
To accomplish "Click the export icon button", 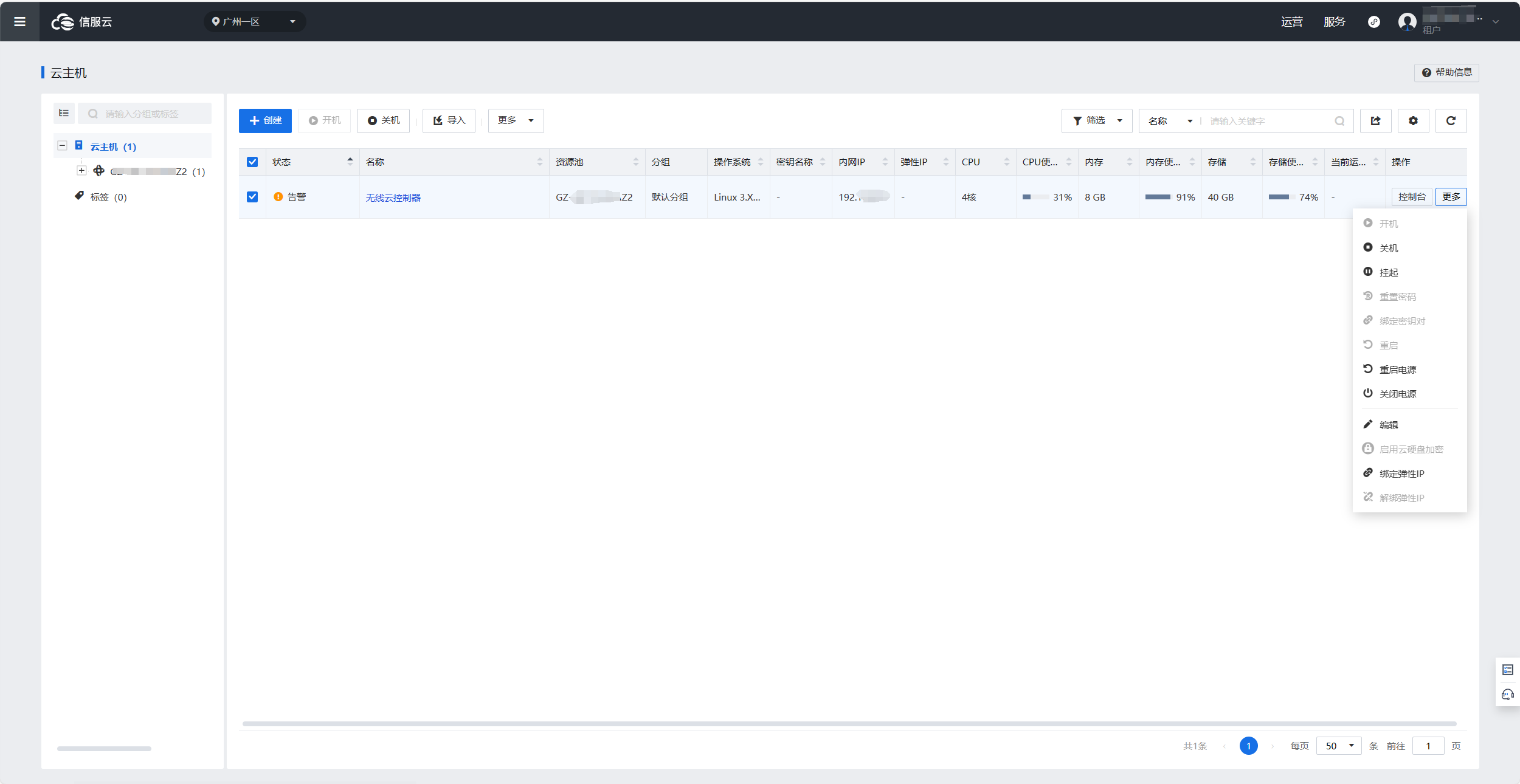I will 1375,121.
